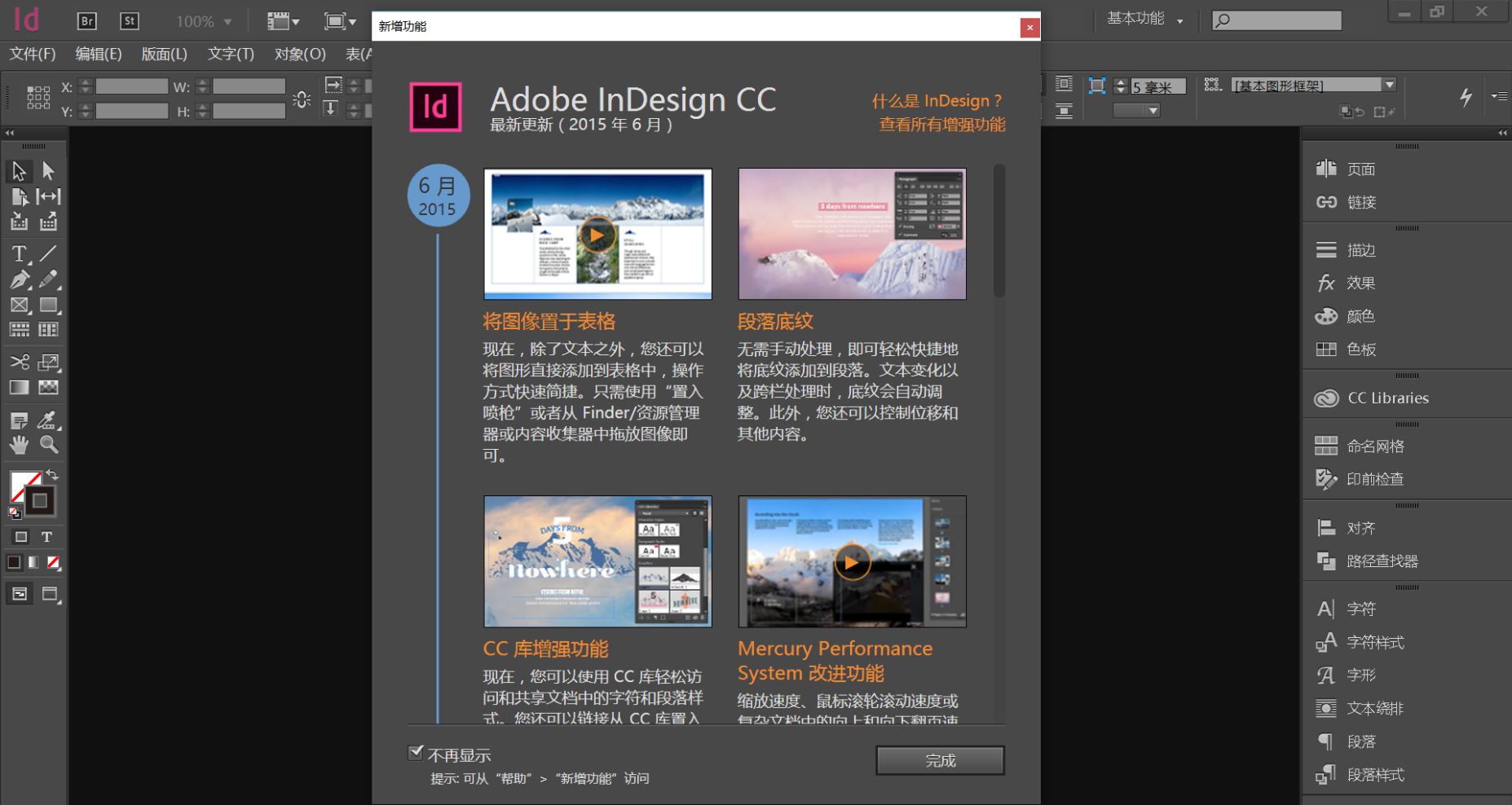Select the Line tool
Screen dimensions: 1512x805
point(49,253)
